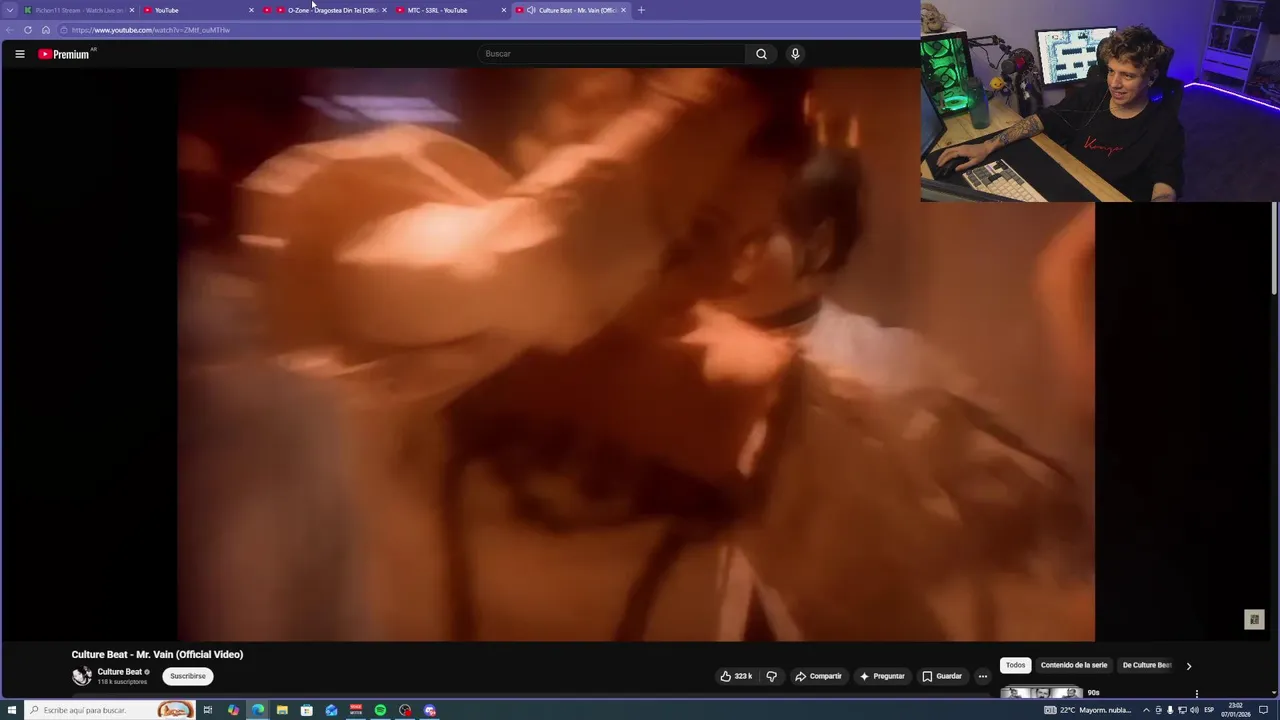Open Copilot from the taskbar
The width and height of the screenshot is (1280, 720).
pos(233,710)
